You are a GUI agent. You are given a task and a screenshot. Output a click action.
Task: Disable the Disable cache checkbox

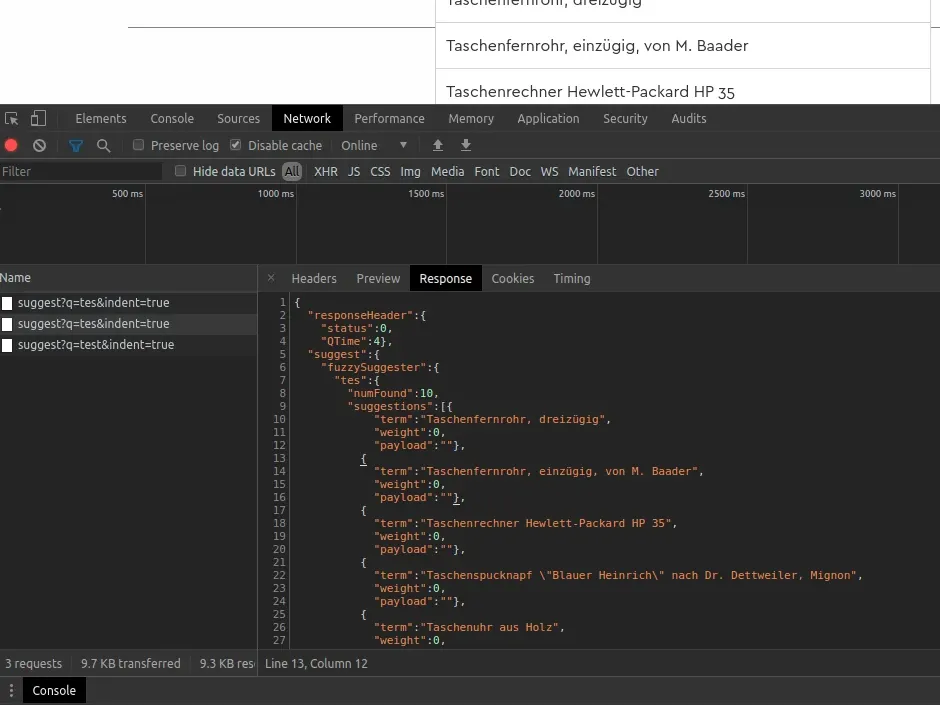click(234, 145)
